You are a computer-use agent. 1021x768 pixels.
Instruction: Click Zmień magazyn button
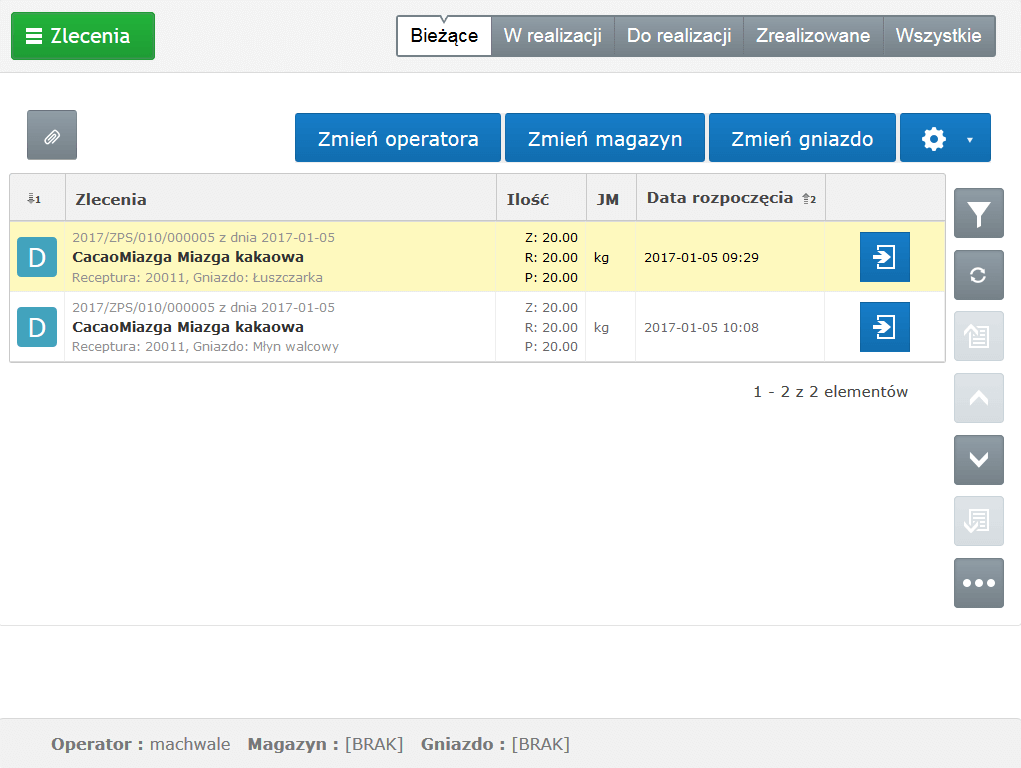(x=605, y=138)
